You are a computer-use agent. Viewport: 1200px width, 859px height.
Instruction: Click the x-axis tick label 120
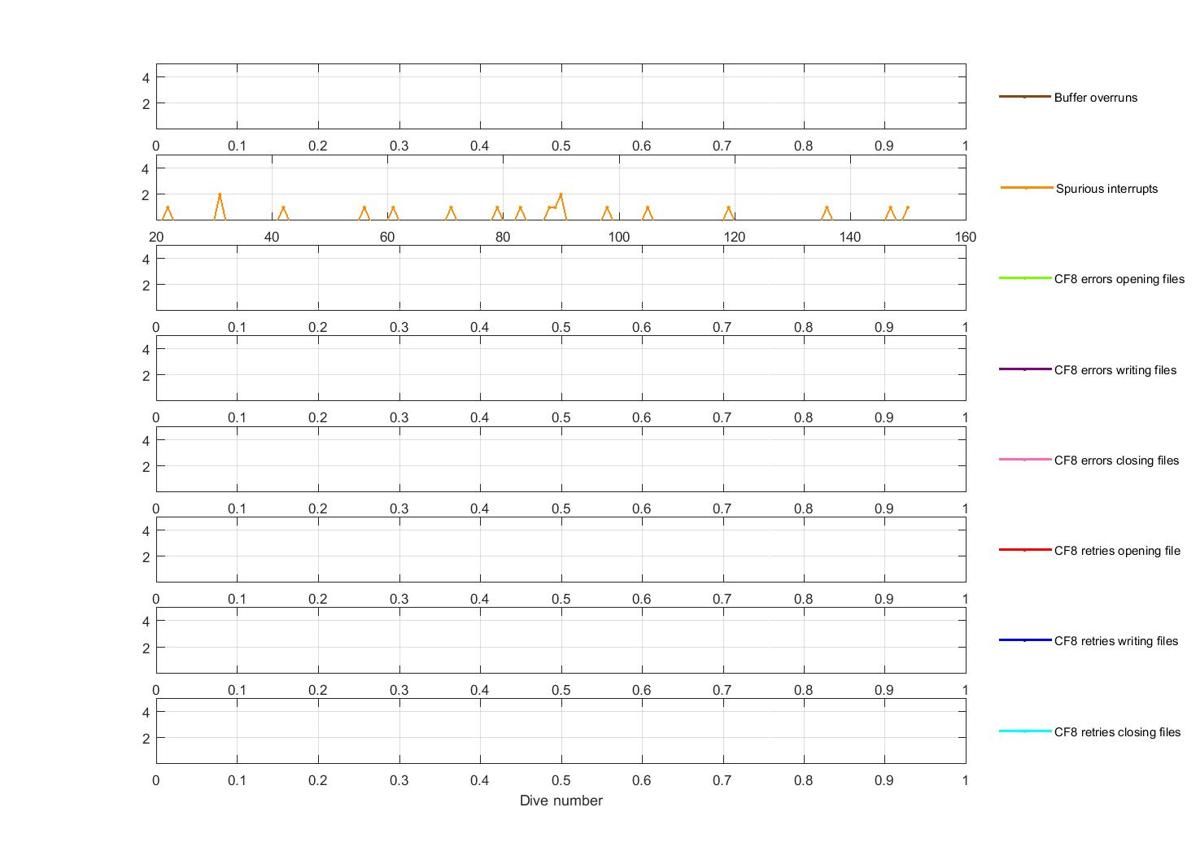click(734, 237)
